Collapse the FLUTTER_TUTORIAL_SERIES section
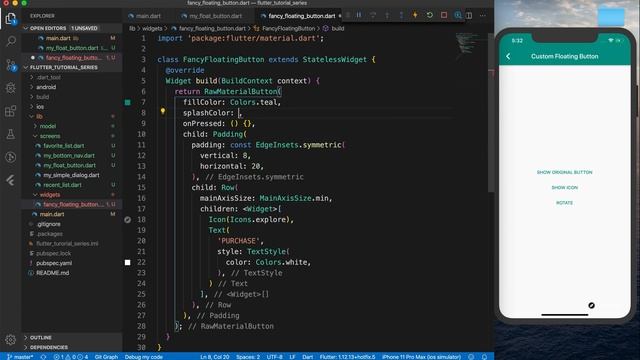Viewport: 640px width, 360px height. (64, 67)
